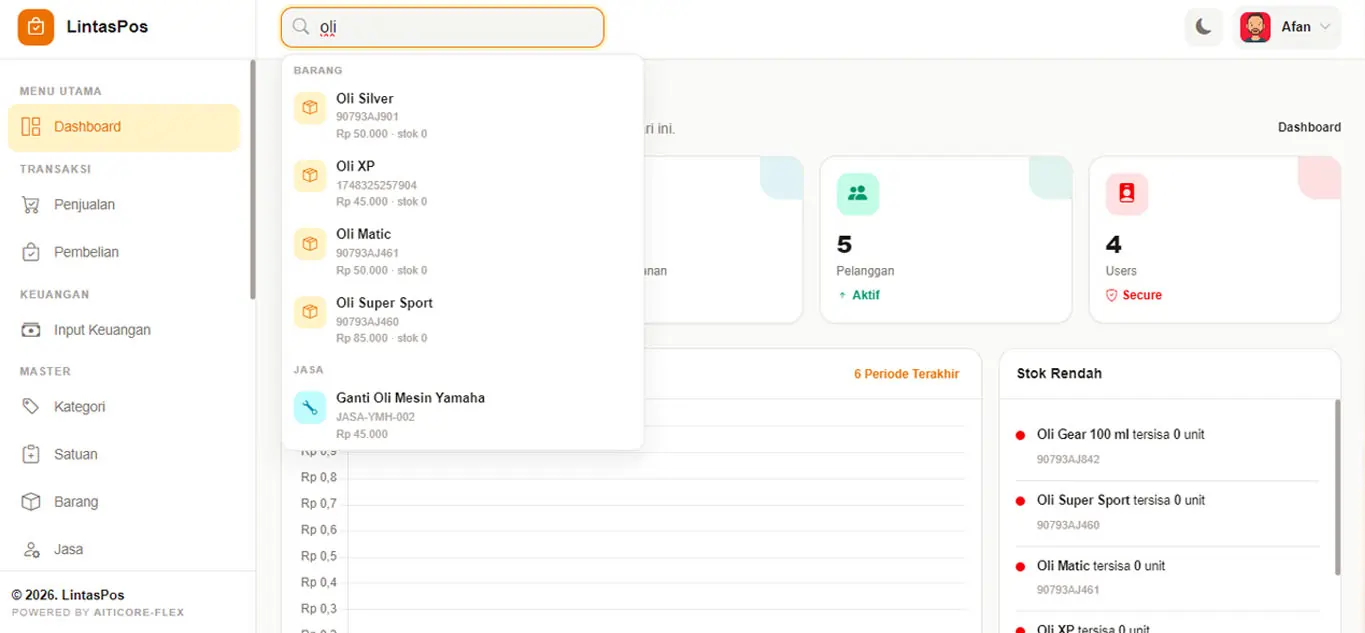Click the search field containing "oli"
This screenshot has width=1365, height=633.
click(x=450, y=28)
